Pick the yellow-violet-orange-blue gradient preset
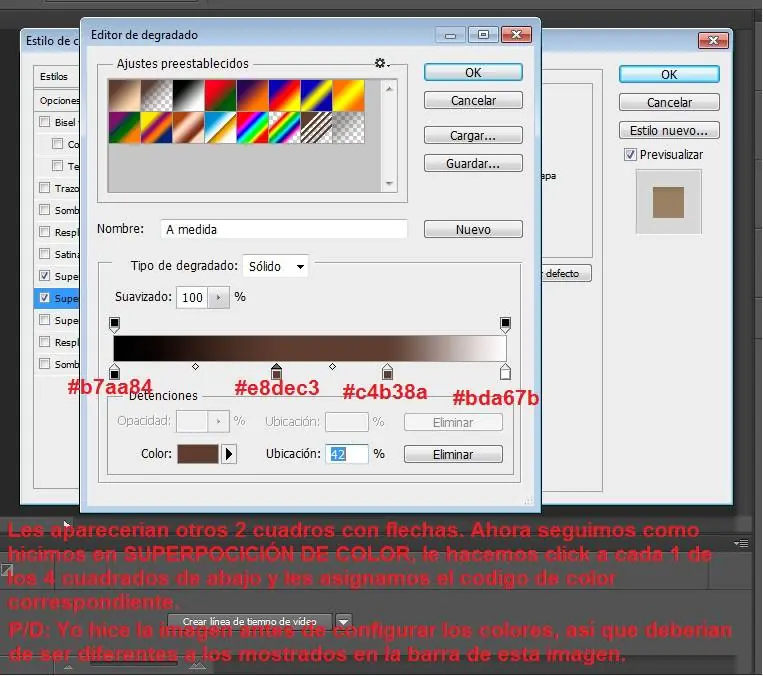The image size is (763, 676). 156,128
